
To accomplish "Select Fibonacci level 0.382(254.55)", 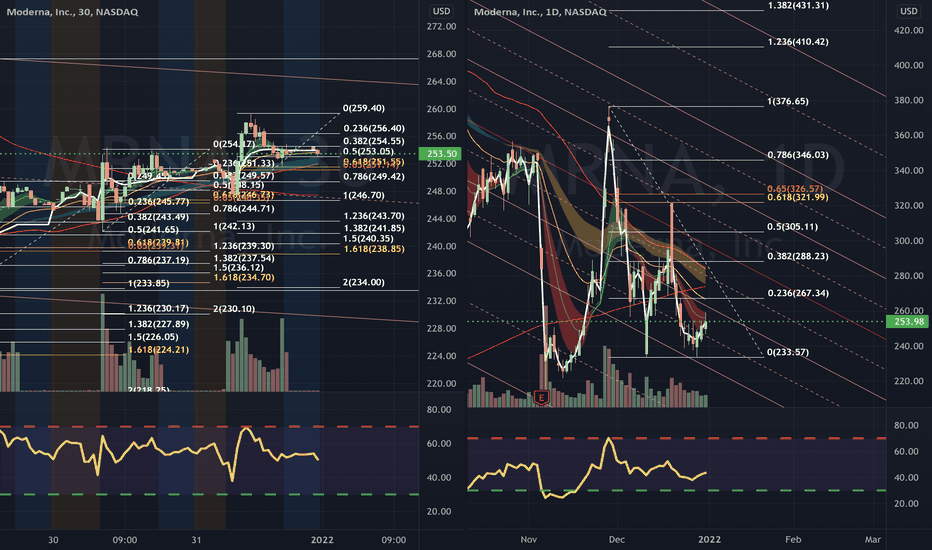I will pos(374,142).
